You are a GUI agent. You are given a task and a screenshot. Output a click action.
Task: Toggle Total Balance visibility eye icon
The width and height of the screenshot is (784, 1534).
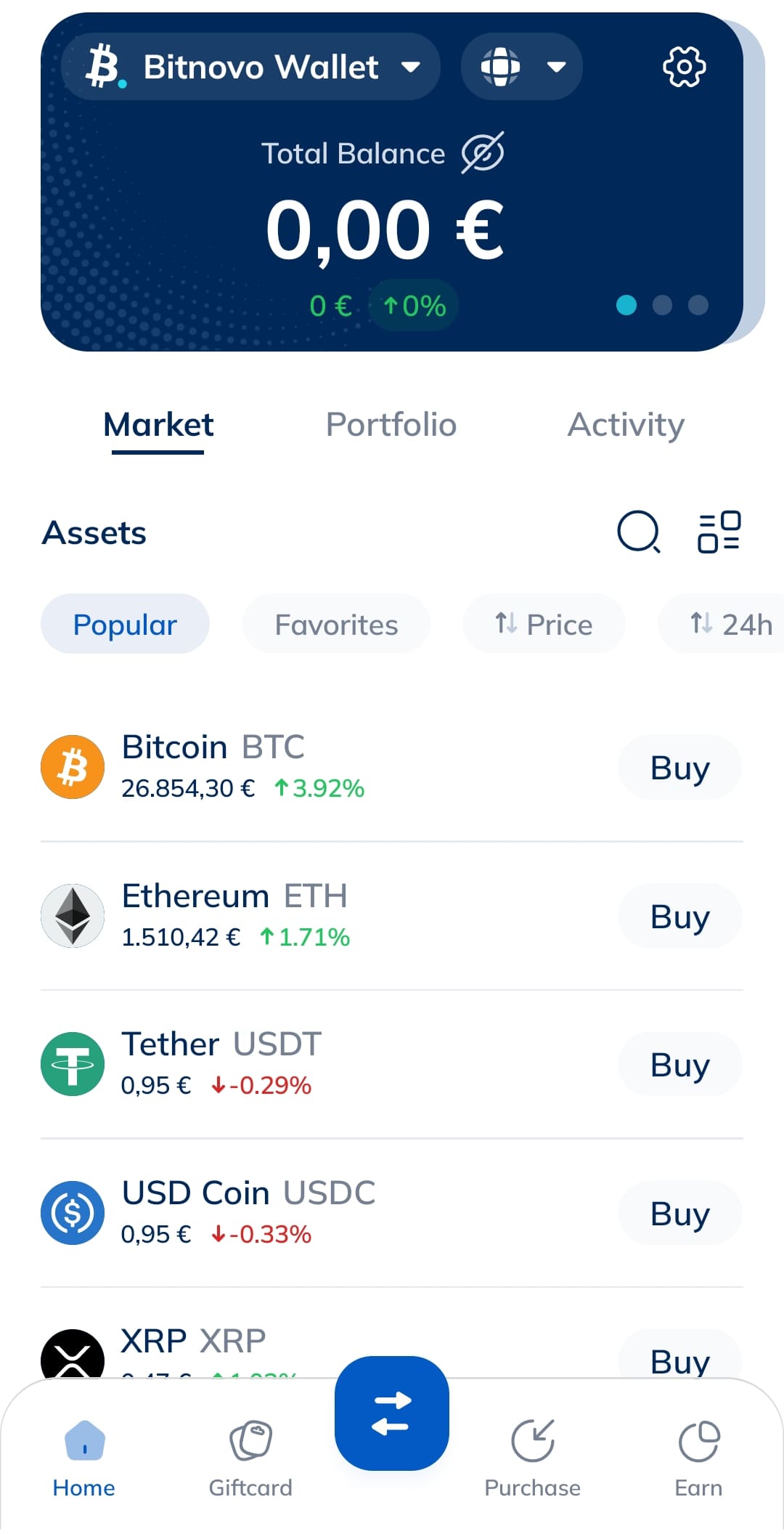pos(483,153)
